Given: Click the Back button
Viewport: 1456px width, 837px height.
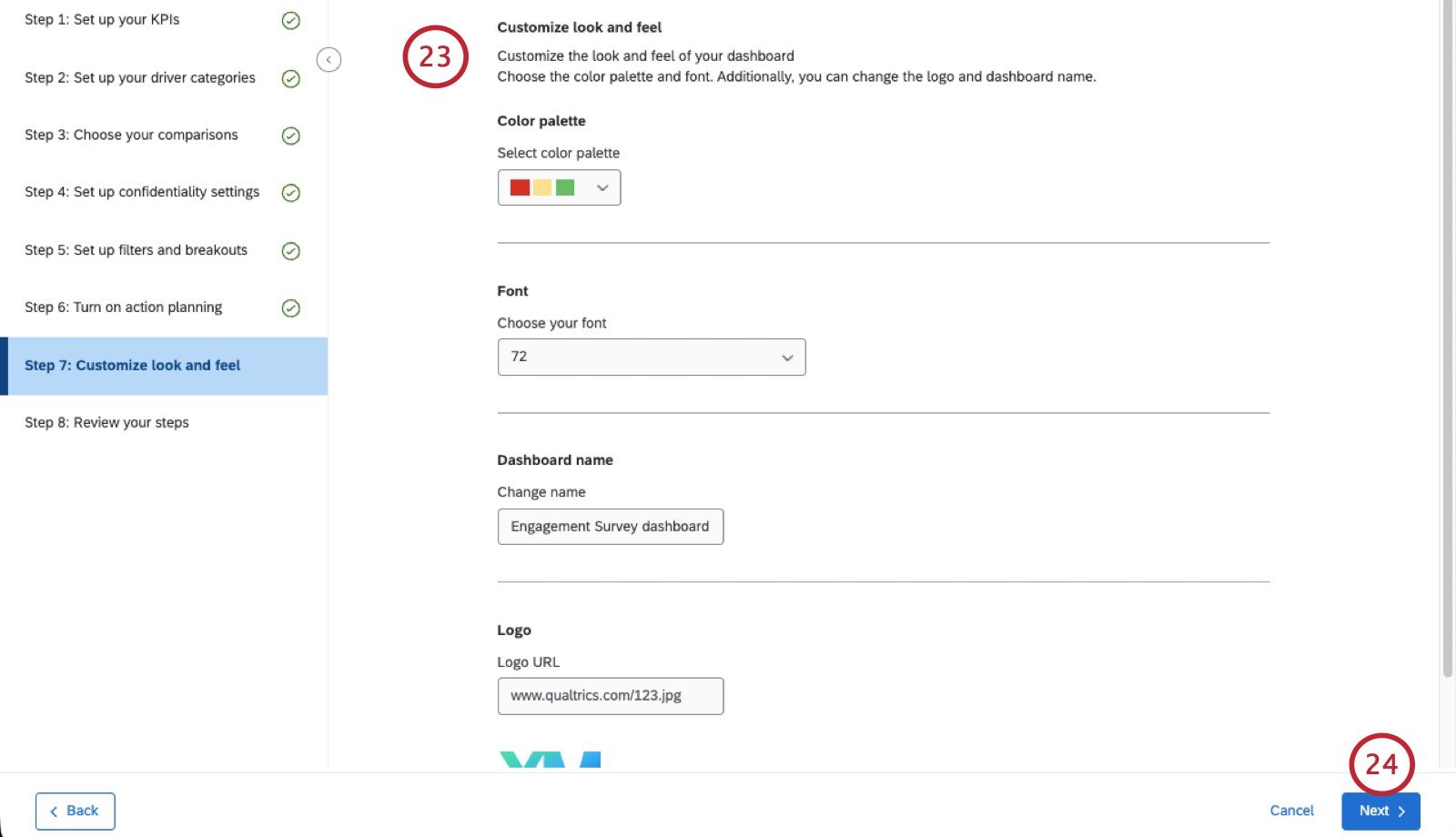Looking at the screenshot, I should (x=76, y=812).
